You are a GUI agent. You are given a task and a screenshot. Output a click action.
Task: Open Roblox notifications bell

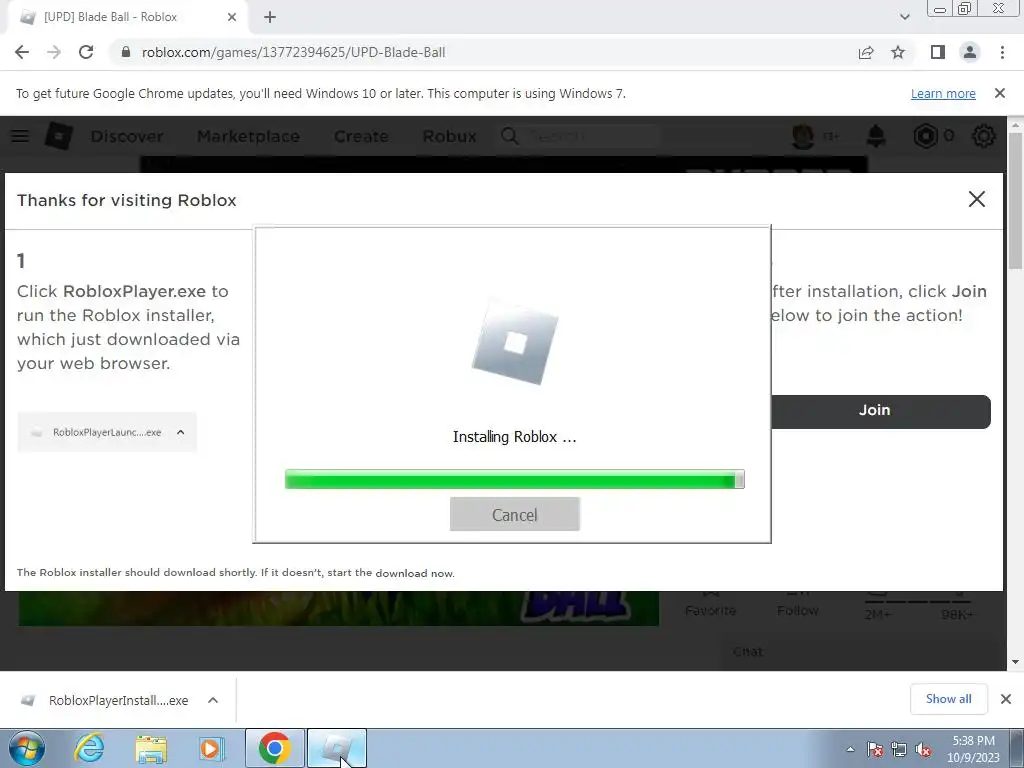(x=876, y=136)
